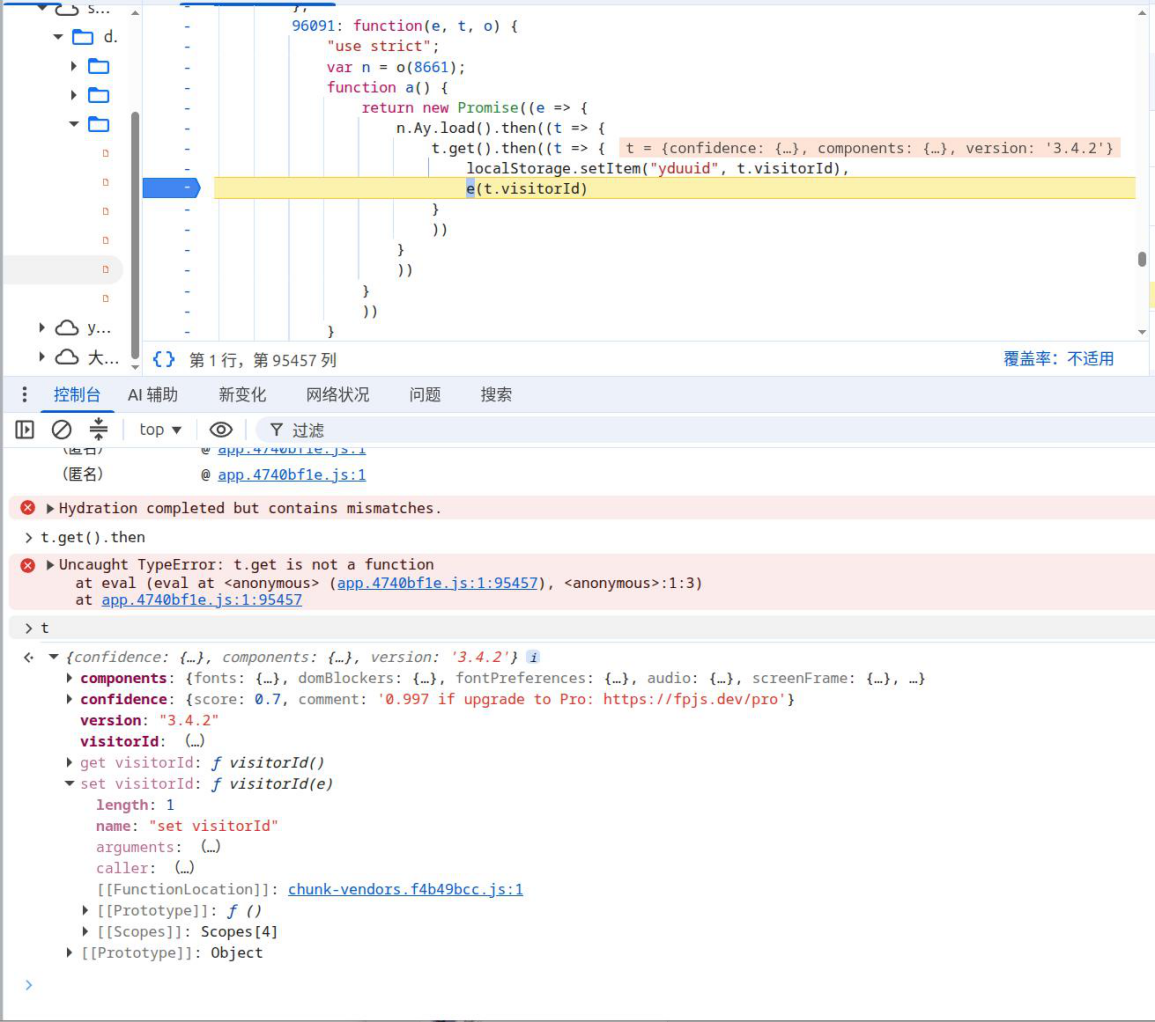Click the error icon beside Uncaught TypeError
This screenshot has height=1022, width=1155.
27,565
